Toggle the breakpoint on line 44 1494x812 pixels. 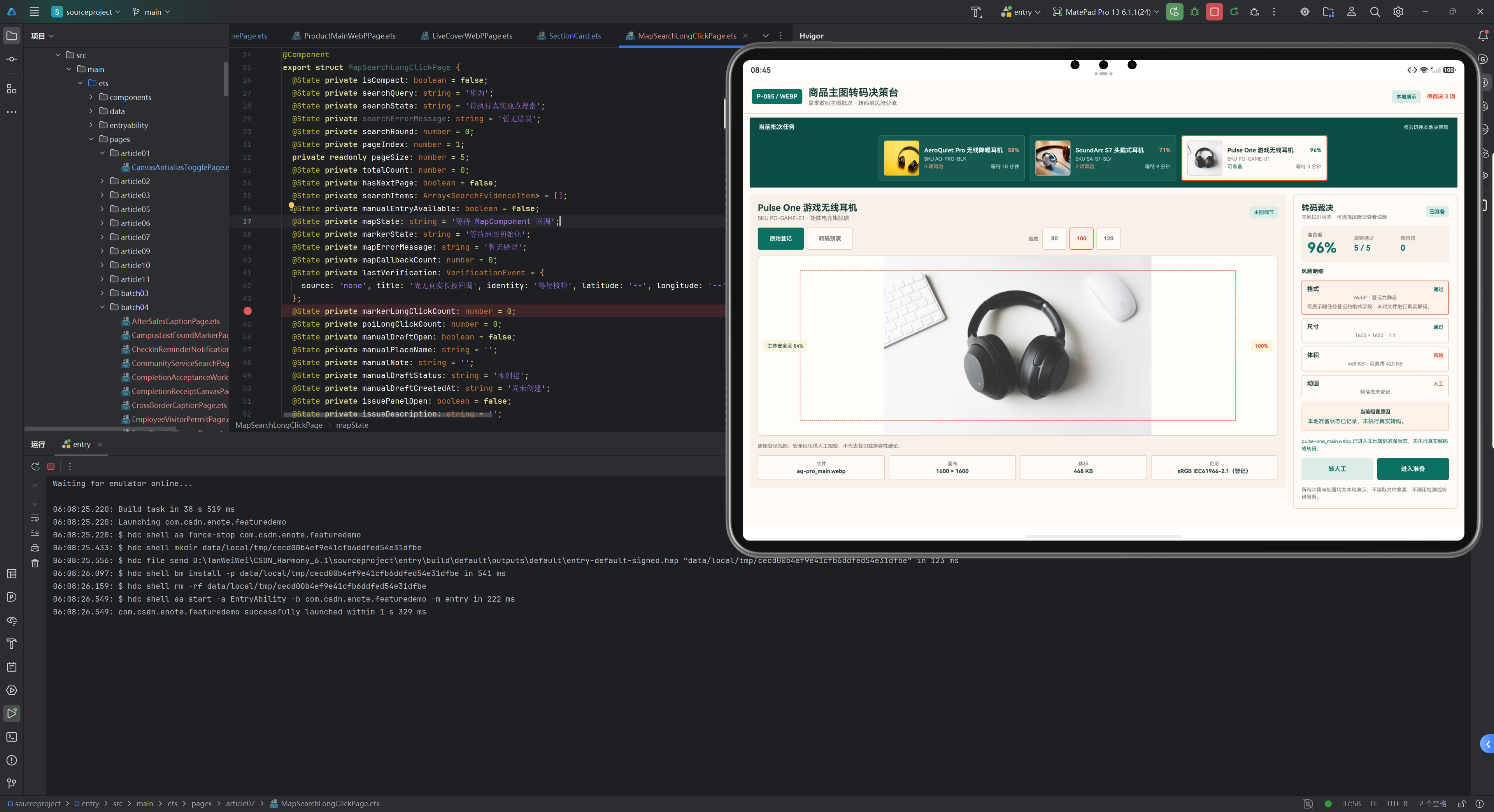tap(248, 311)
